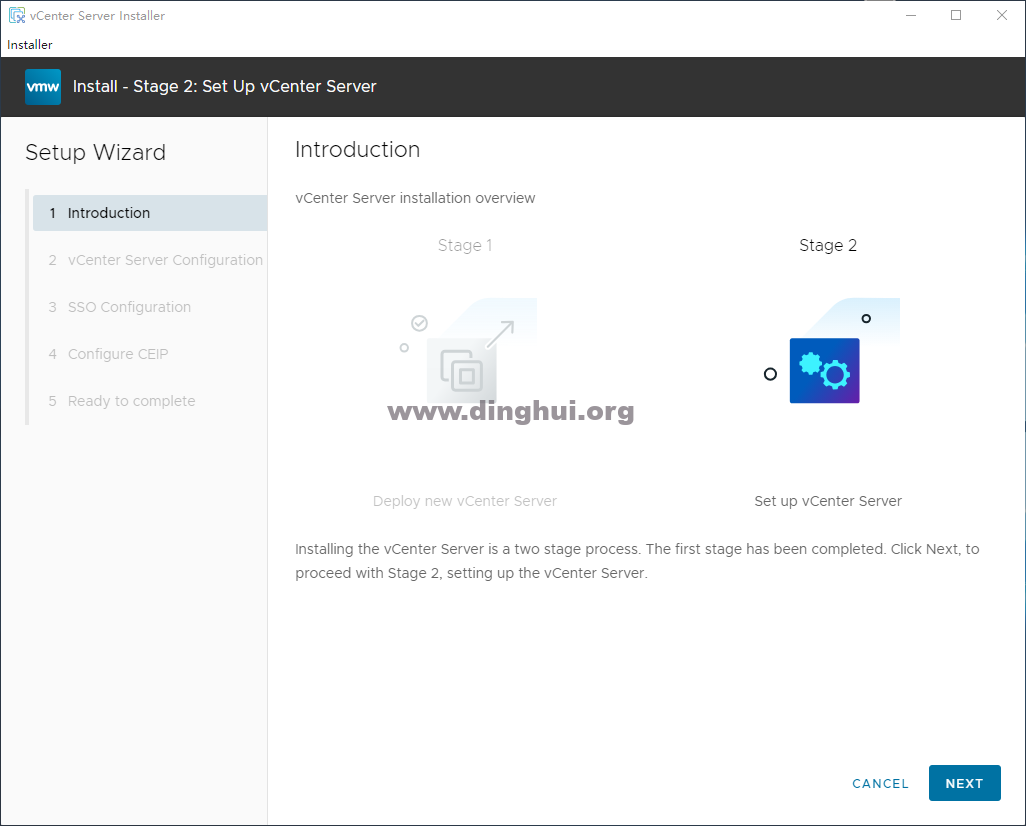Click the 'Setup Wizard' heading
This screenshot has height=826, width=1026.
click(96, 153)
